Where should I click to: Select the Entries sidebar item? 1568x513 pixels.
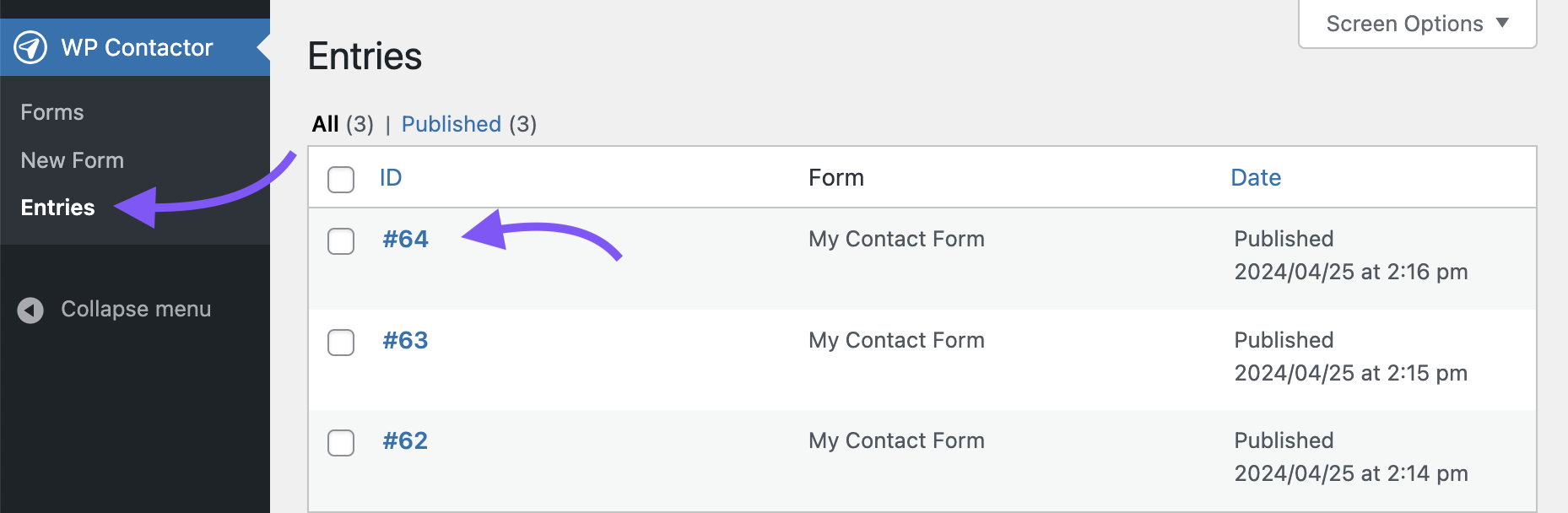pos(57,208)
